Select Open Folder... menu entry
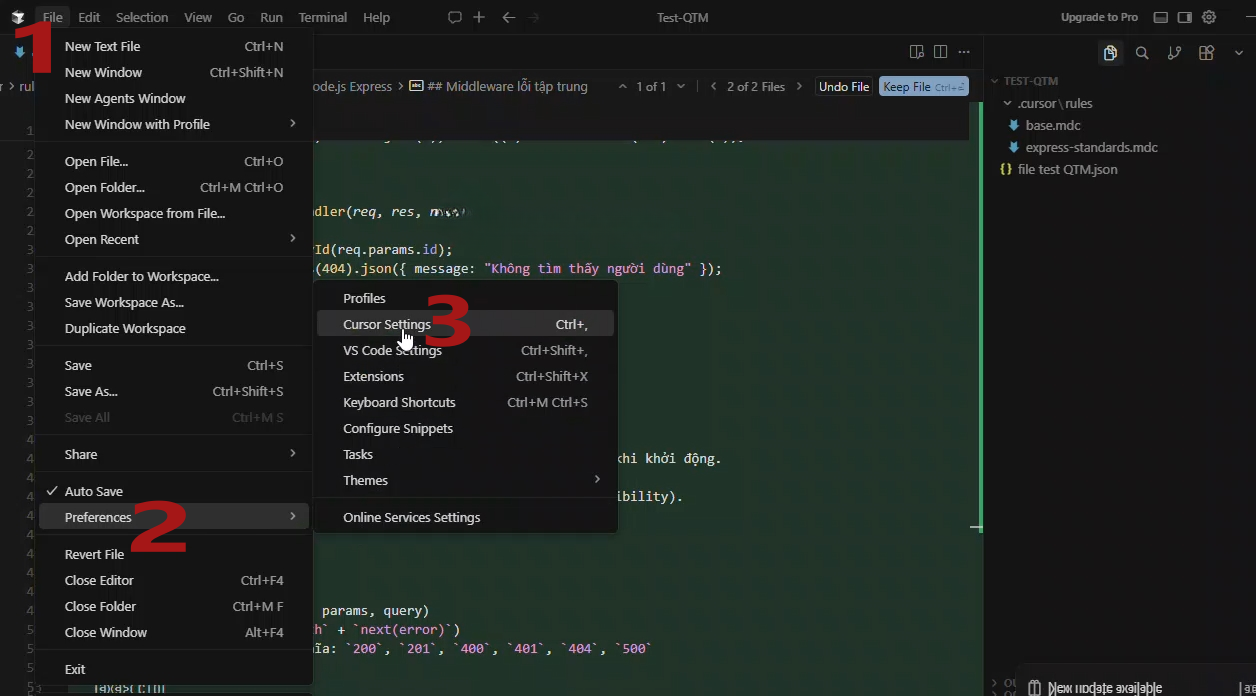 174,187
